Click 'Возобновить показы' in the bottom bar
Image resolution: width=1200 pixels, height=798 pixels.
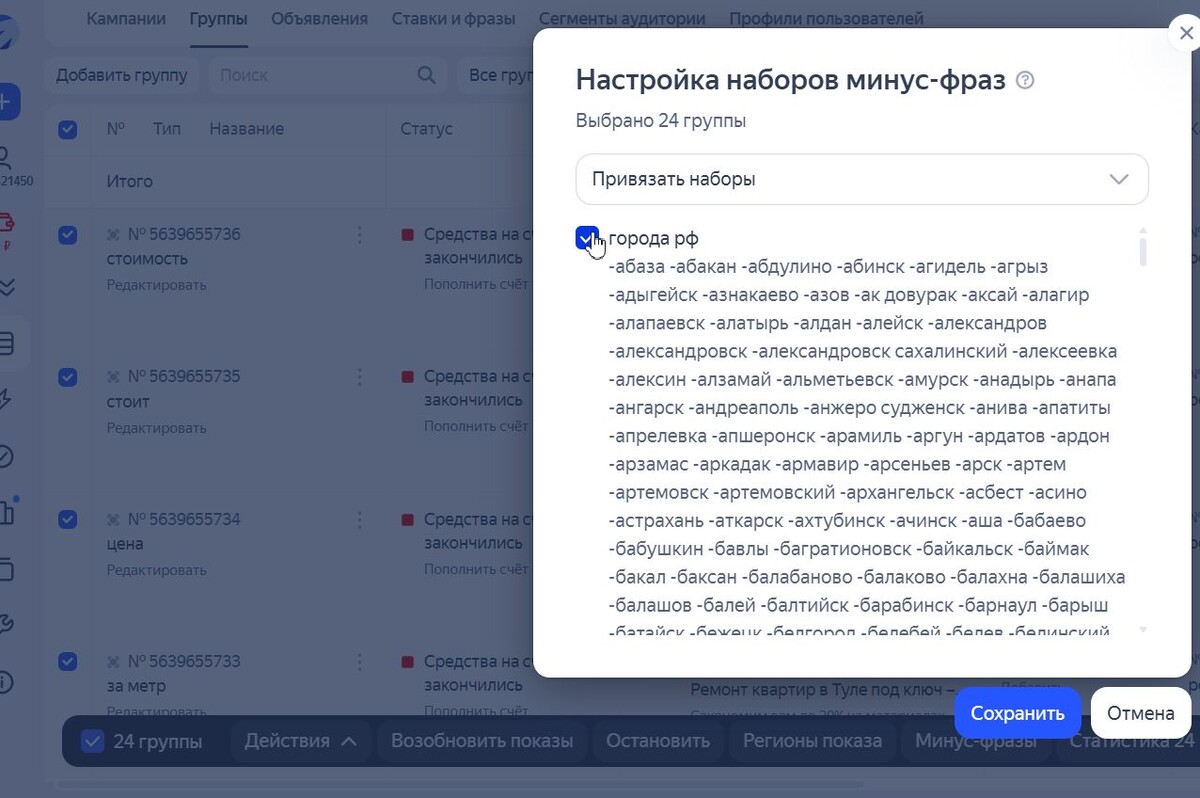[x=482, y=741]
